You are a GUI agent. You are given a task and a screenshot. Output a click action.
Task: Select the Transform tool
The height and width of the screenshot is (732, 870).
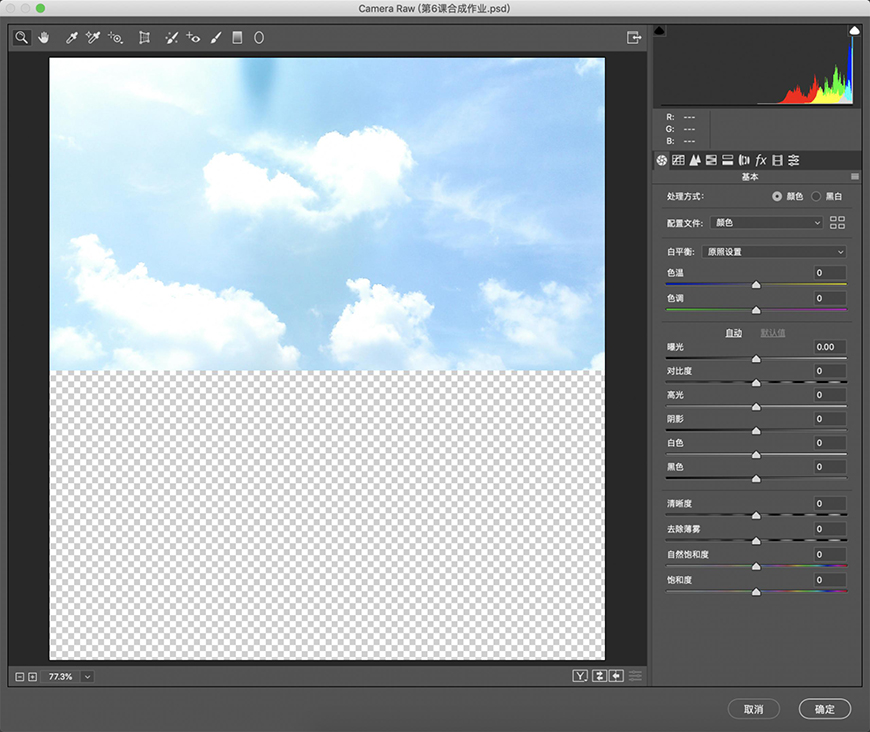[144, 38]
